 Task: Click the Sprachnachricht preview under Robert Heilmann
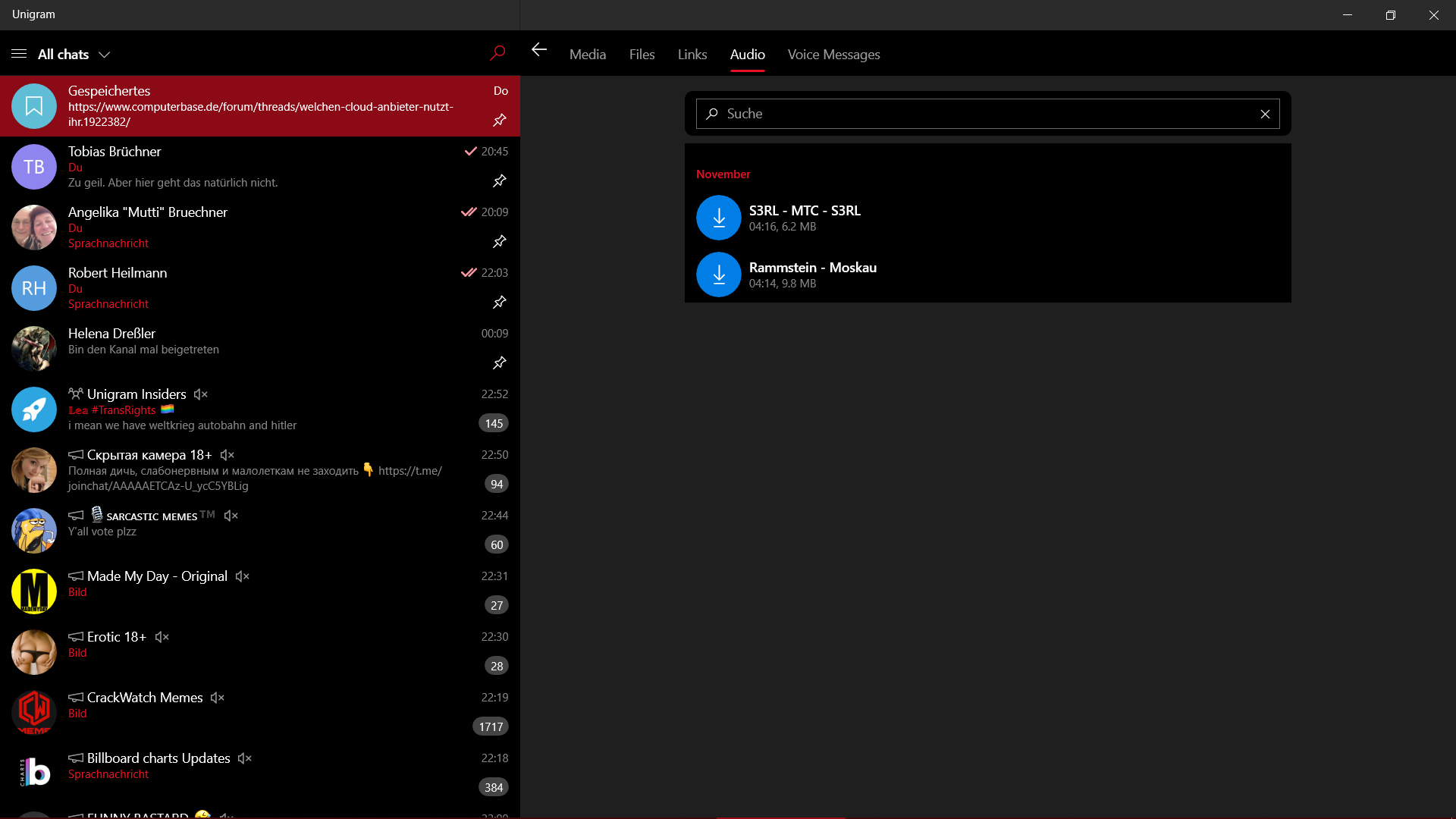[108, 304]
